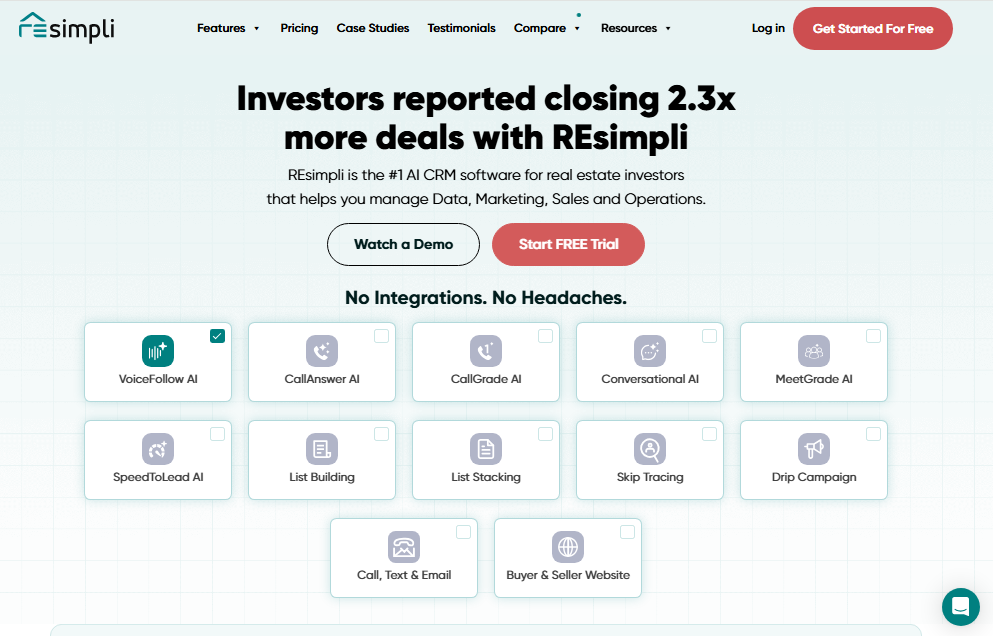Select the Skip Tracing search icon

pos(649,448)
